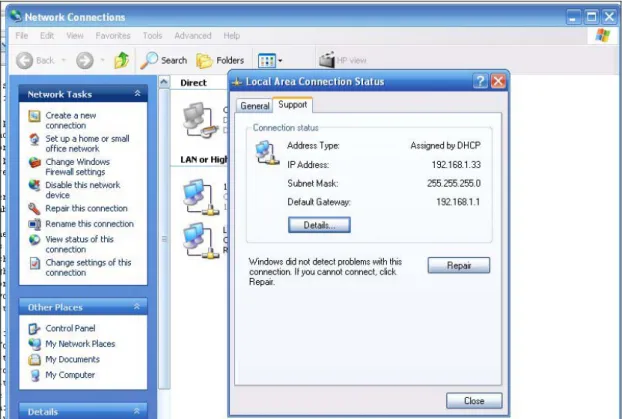The width and height of the screenshot is (622, 419).
Task: Open the File menu
Action: click(x=22, y=36)
